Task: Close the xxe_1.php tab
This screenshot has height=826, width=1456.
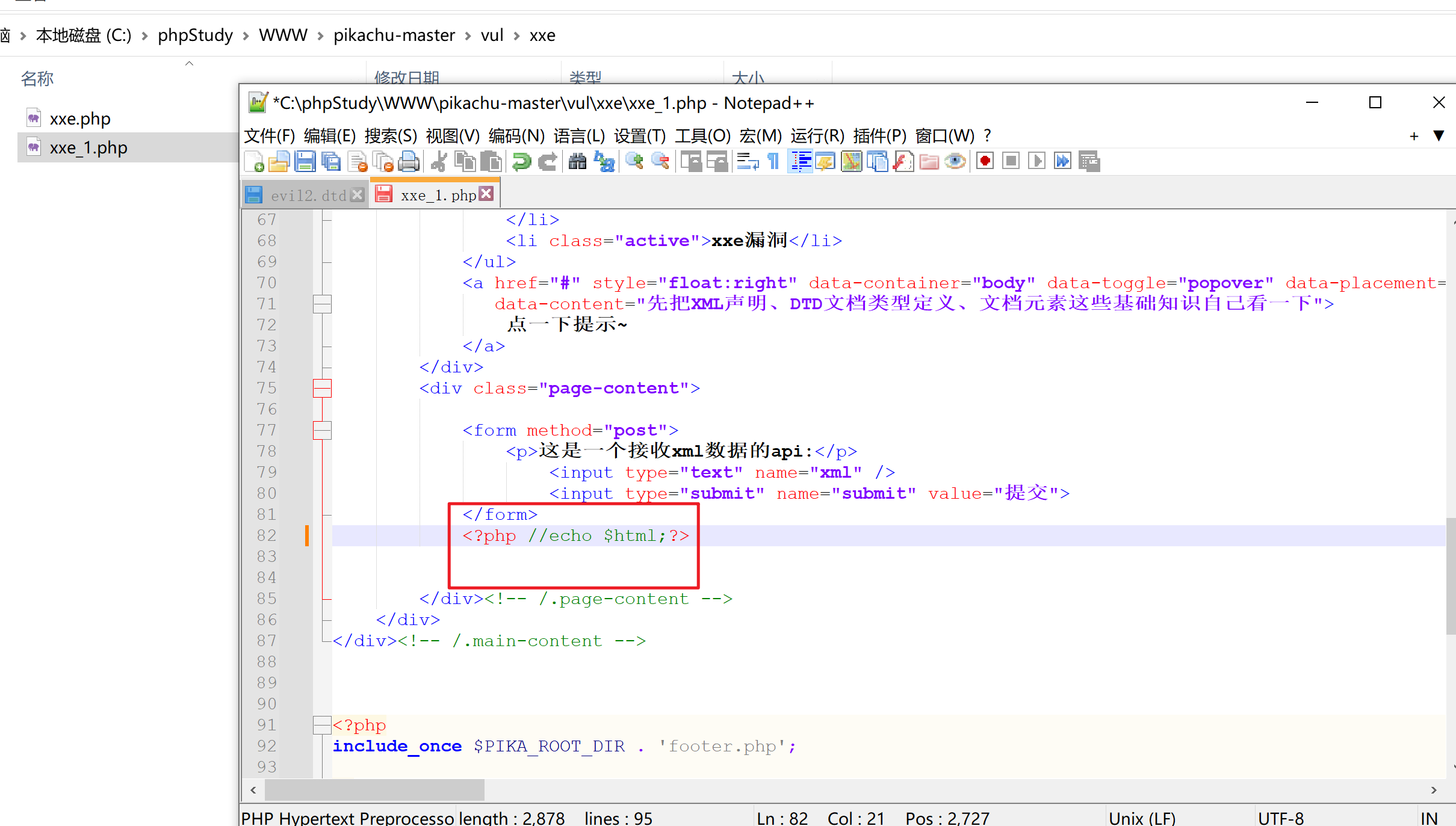Action: coord(487,194)
